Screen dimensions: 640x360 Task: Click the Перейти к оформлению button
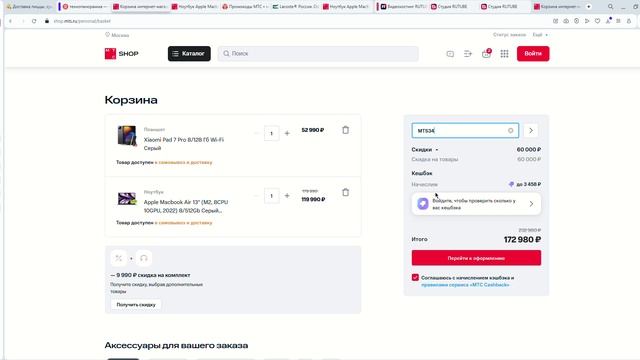click(476, 258)
